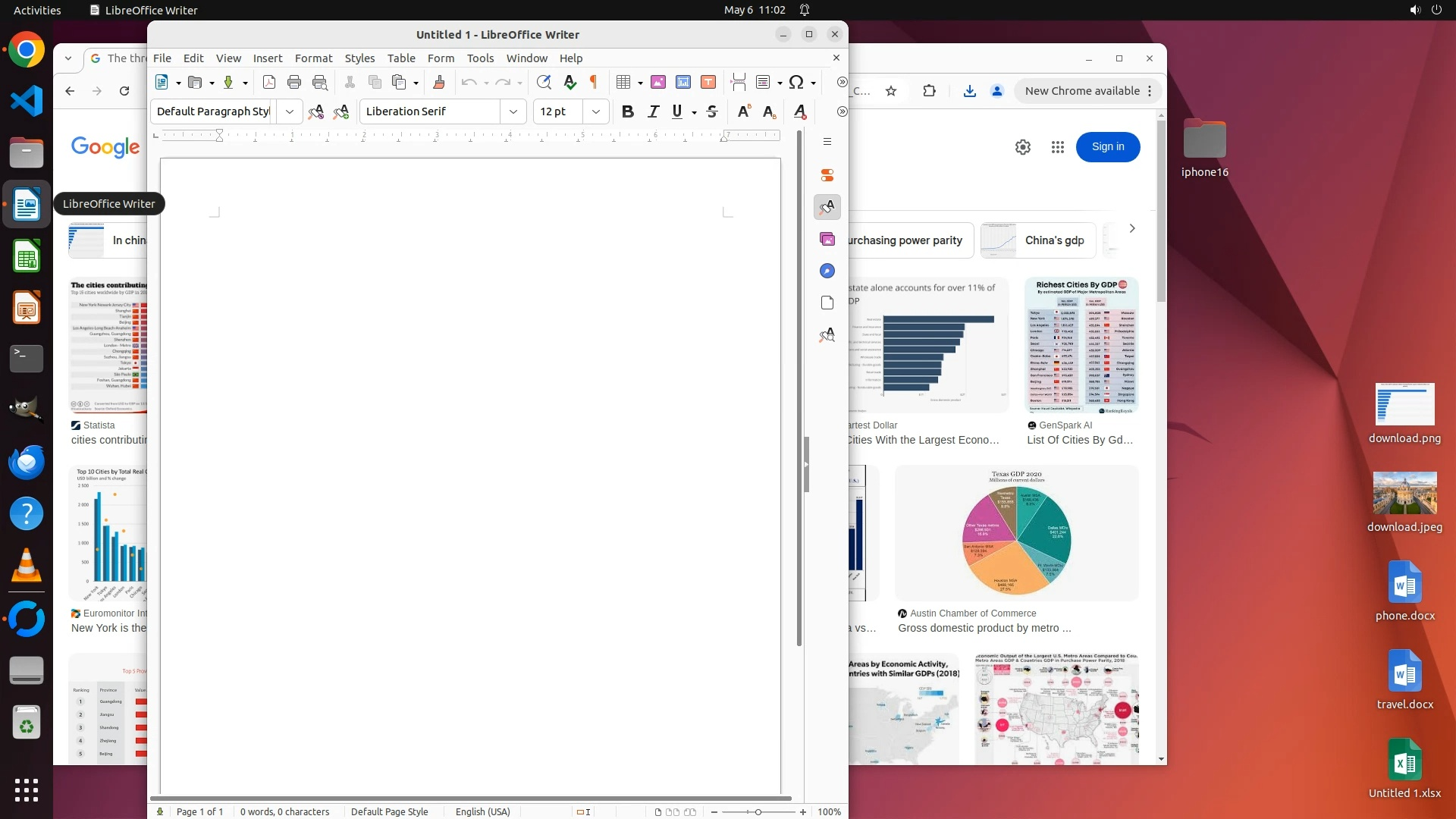
Task: Open the paragraph style dropdown
Action: tap(290, 111)
